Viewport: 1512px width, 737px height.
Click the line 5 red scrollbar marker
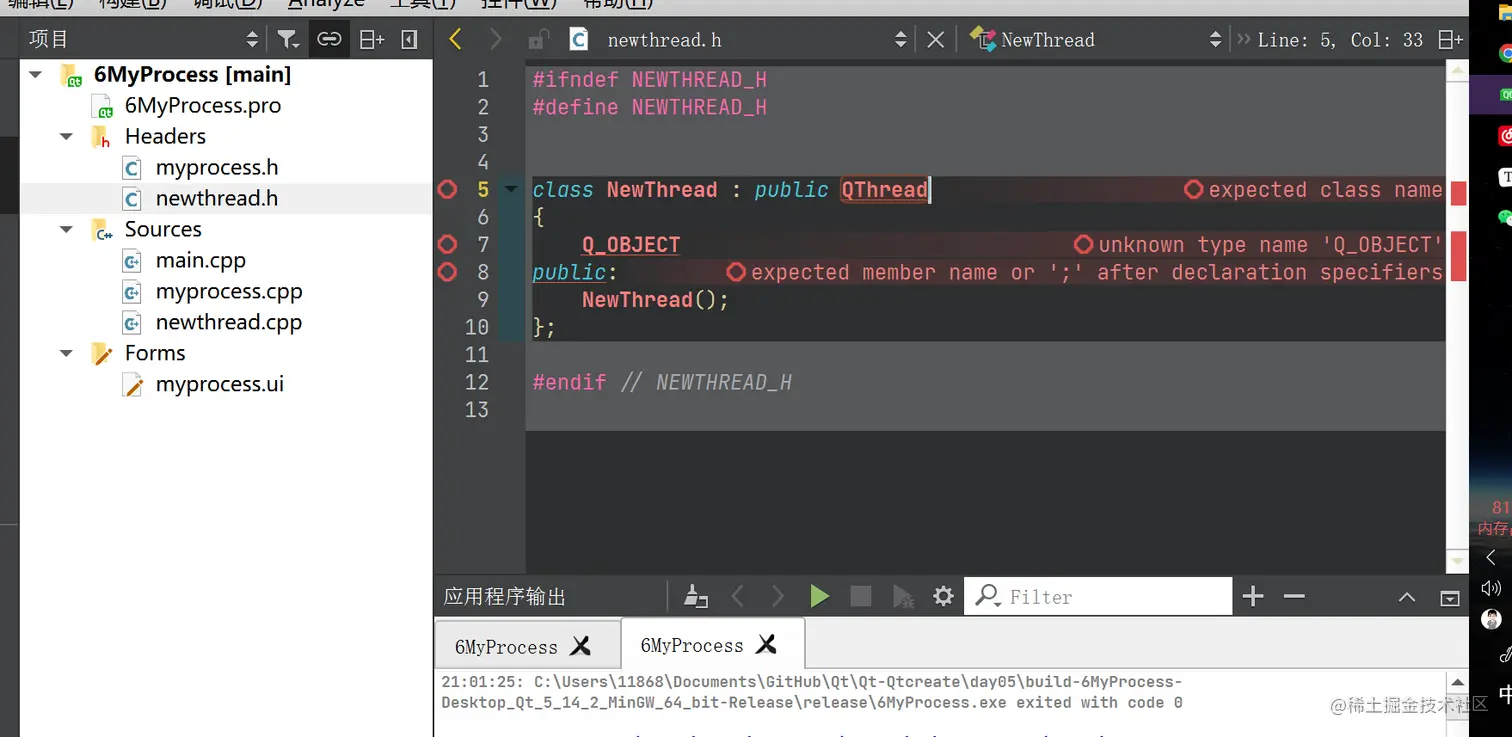pos(1458,193)
